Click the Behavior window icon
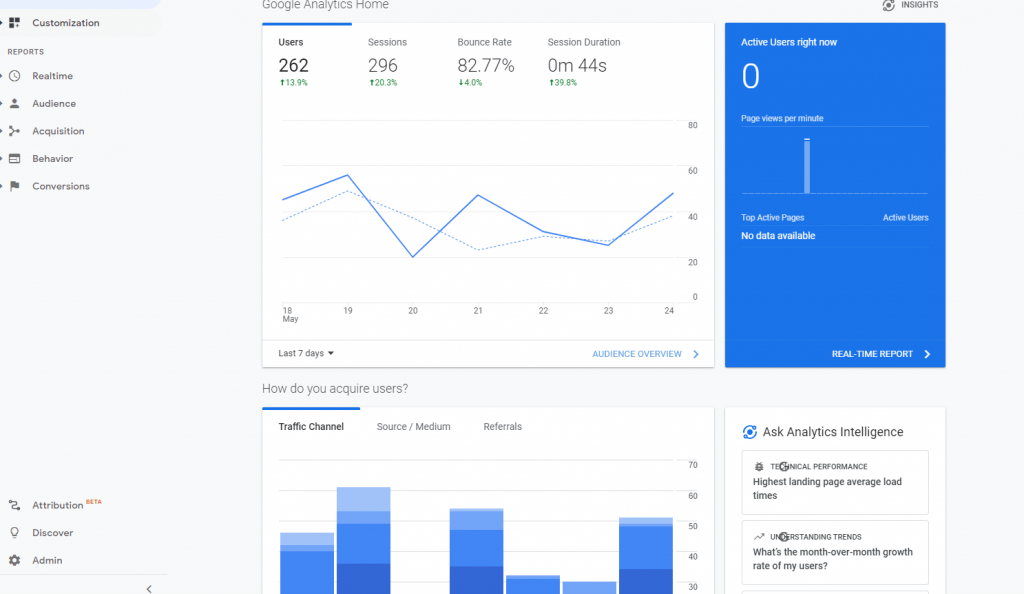This screenshot has width=1024, height=594. coord(14,159)
